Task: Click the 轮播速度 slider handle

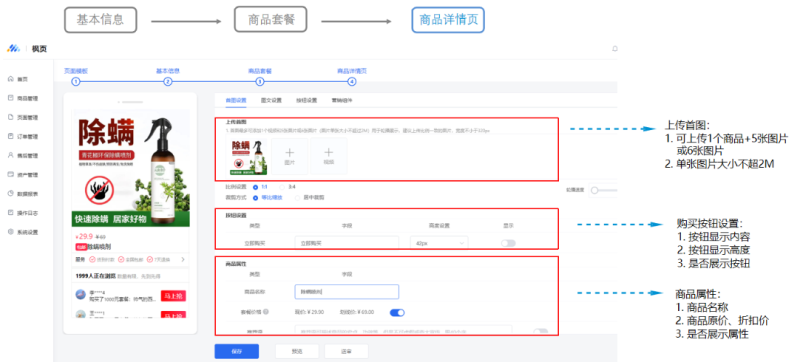Action: pyautogui.click(x=594, y=190)
